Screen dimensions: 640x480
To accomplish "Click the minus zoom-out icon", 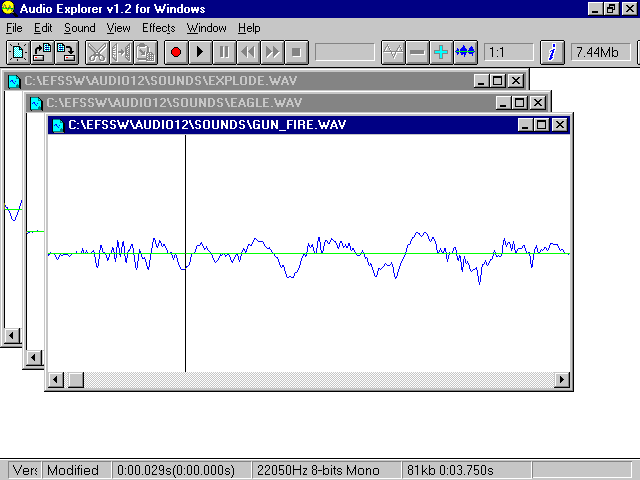I will pyautogui.click(x=417, y=51).
